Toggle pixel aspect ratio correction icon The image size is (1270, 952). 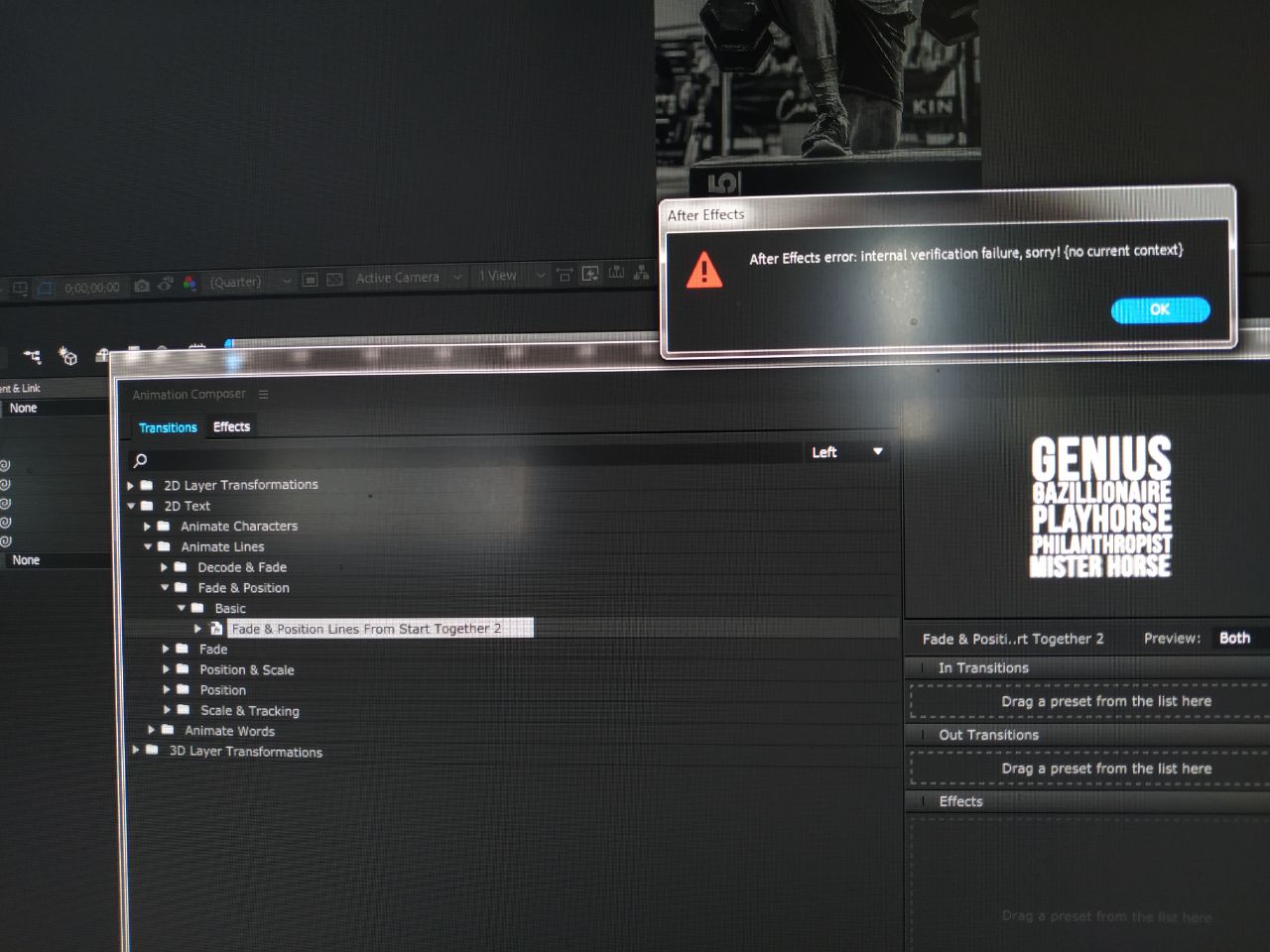tap(565, 275)
